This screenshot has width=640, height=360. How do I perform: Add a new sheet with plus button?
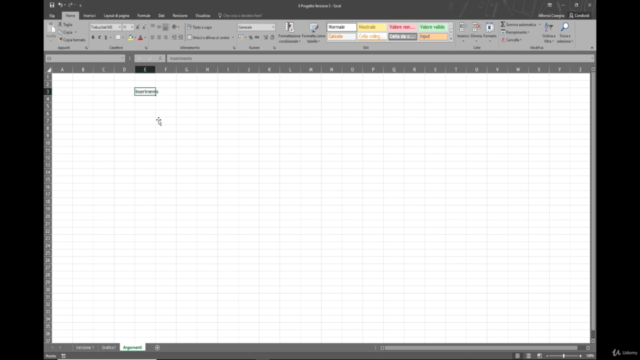[157, 348]
